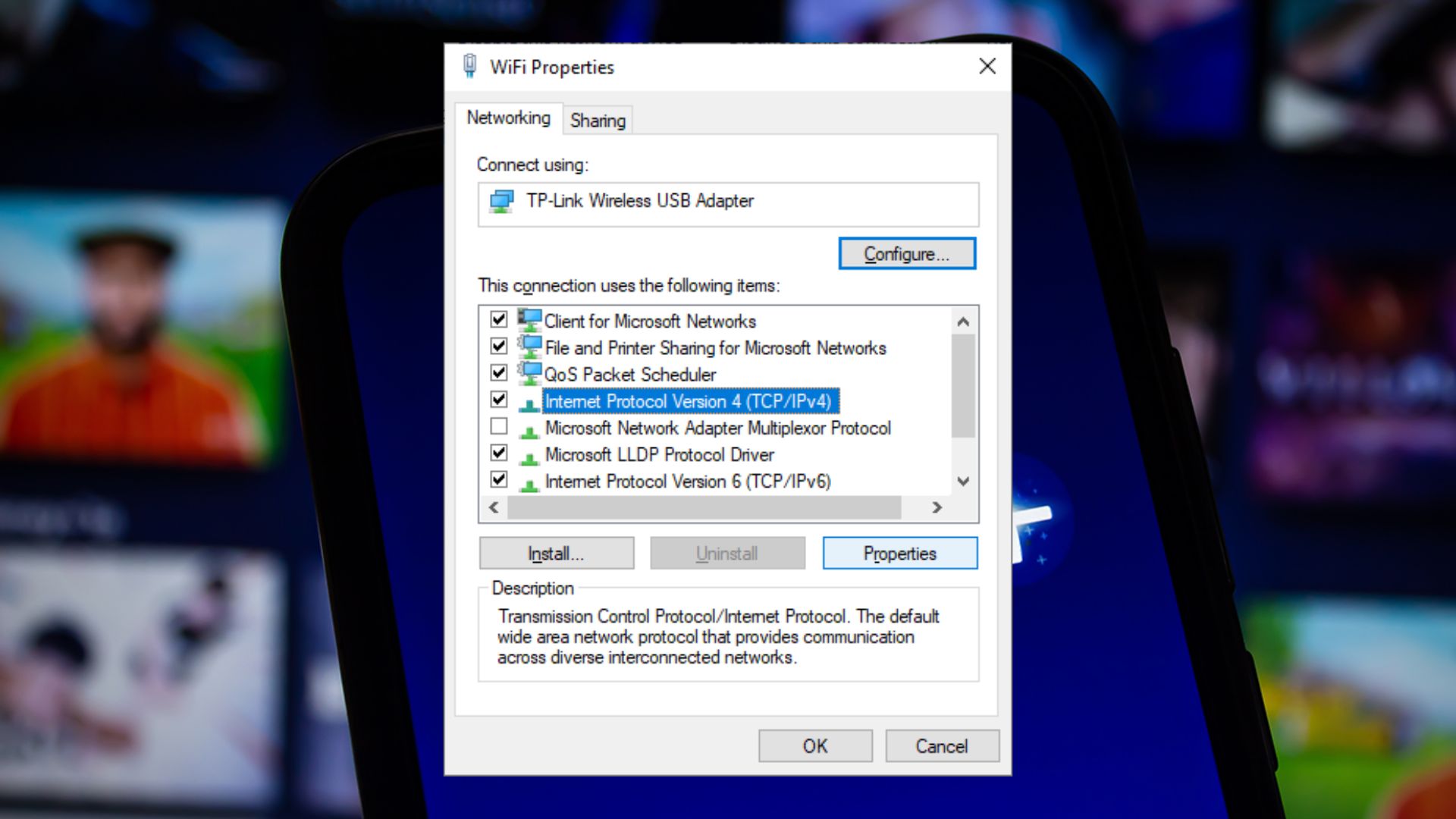Uncheck QoS Packet Scheduler checkbox
The image size is (1456, 819).
click(x=499, y=372)
